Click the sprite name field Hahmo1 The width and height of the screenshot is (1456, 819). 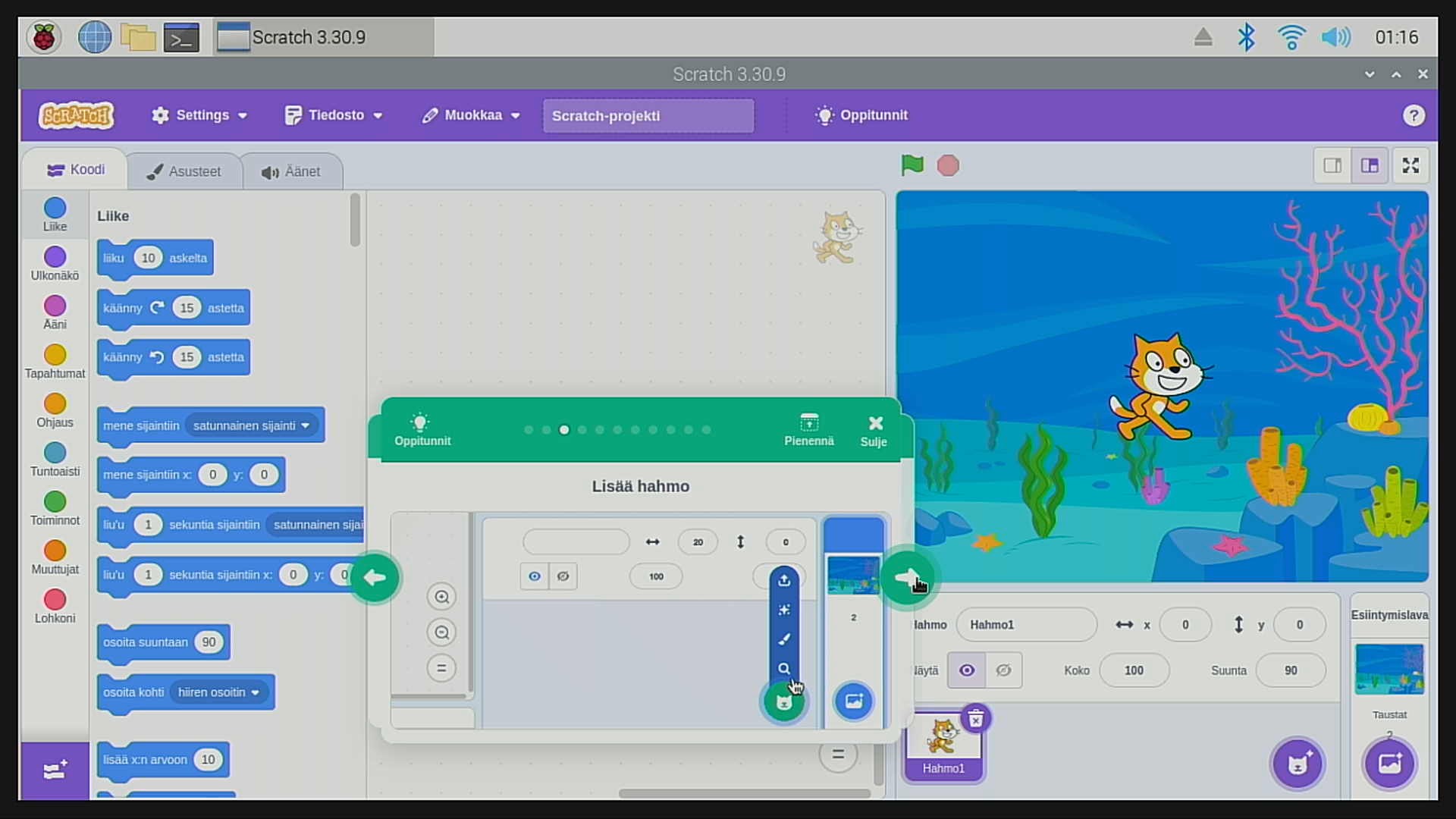1026,625
